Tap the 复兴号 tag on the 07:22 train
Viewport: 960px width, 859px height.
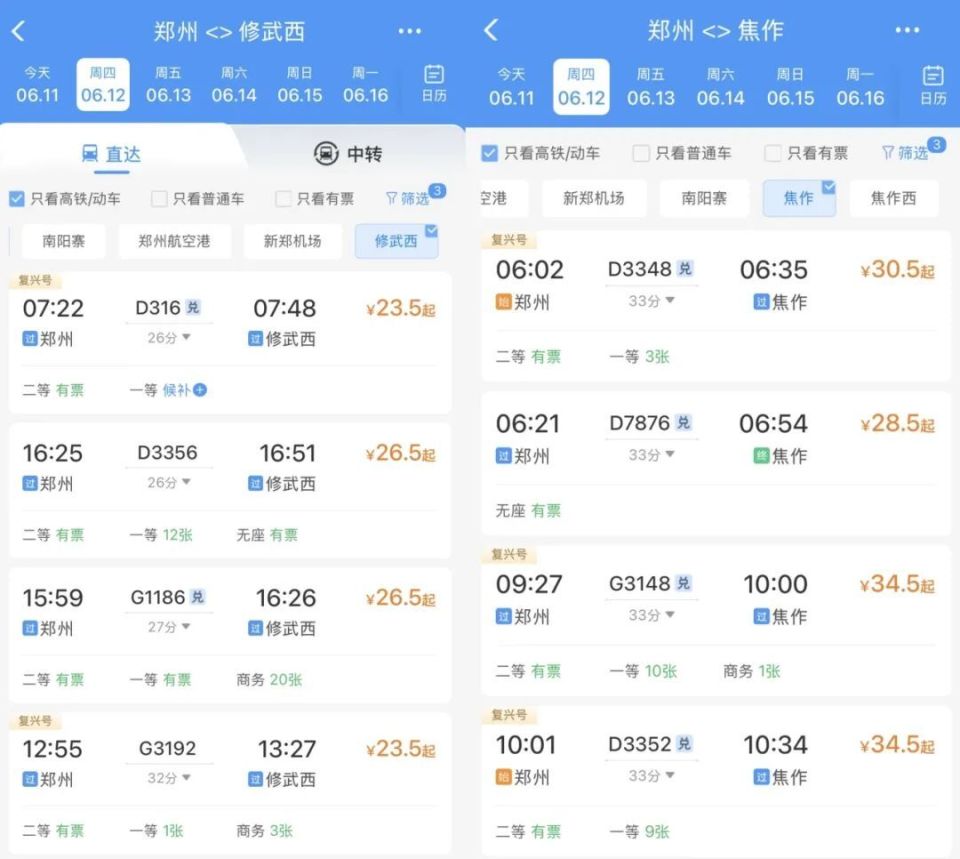point(35,280)
